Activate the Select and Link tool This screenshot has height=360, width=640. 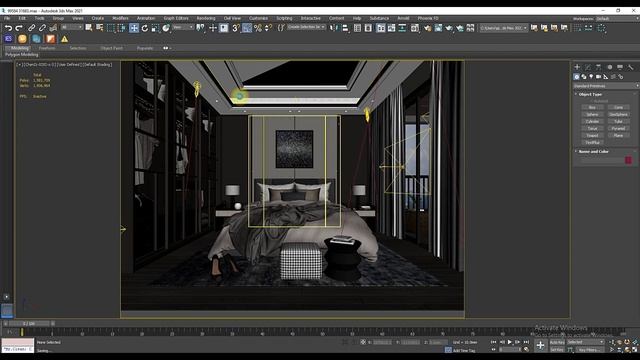[31, 28]
